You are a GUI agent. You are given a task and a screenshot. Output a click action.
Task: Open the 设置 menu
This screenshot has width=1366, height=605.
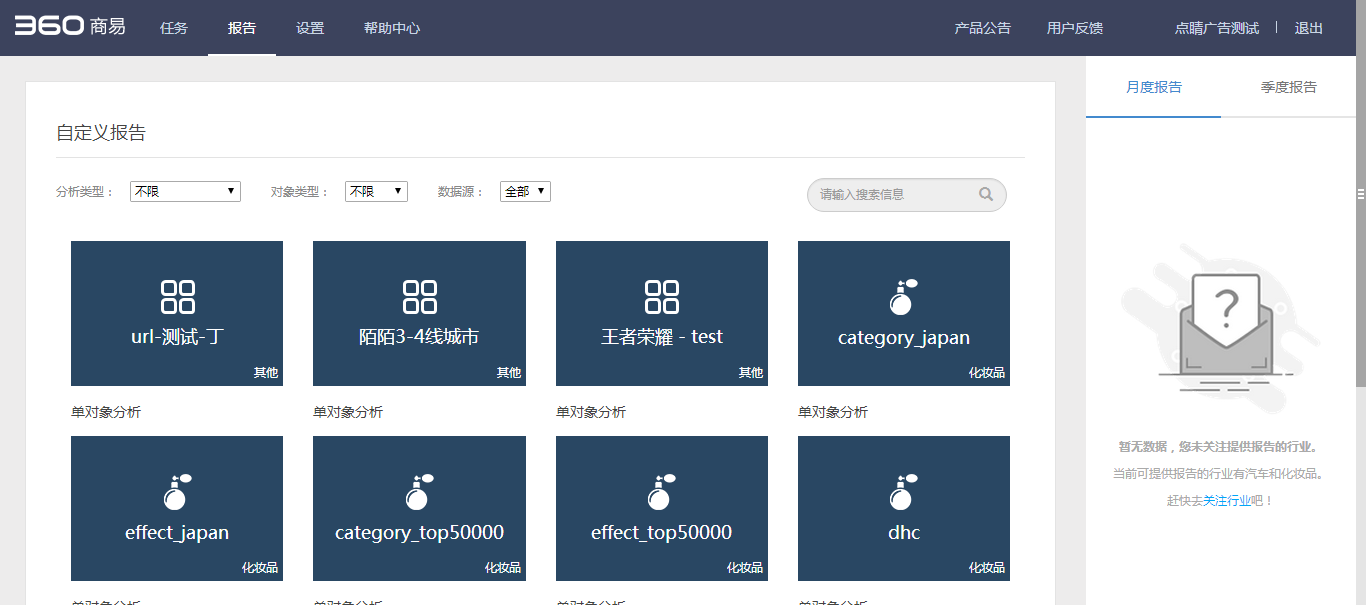point(310,28)
